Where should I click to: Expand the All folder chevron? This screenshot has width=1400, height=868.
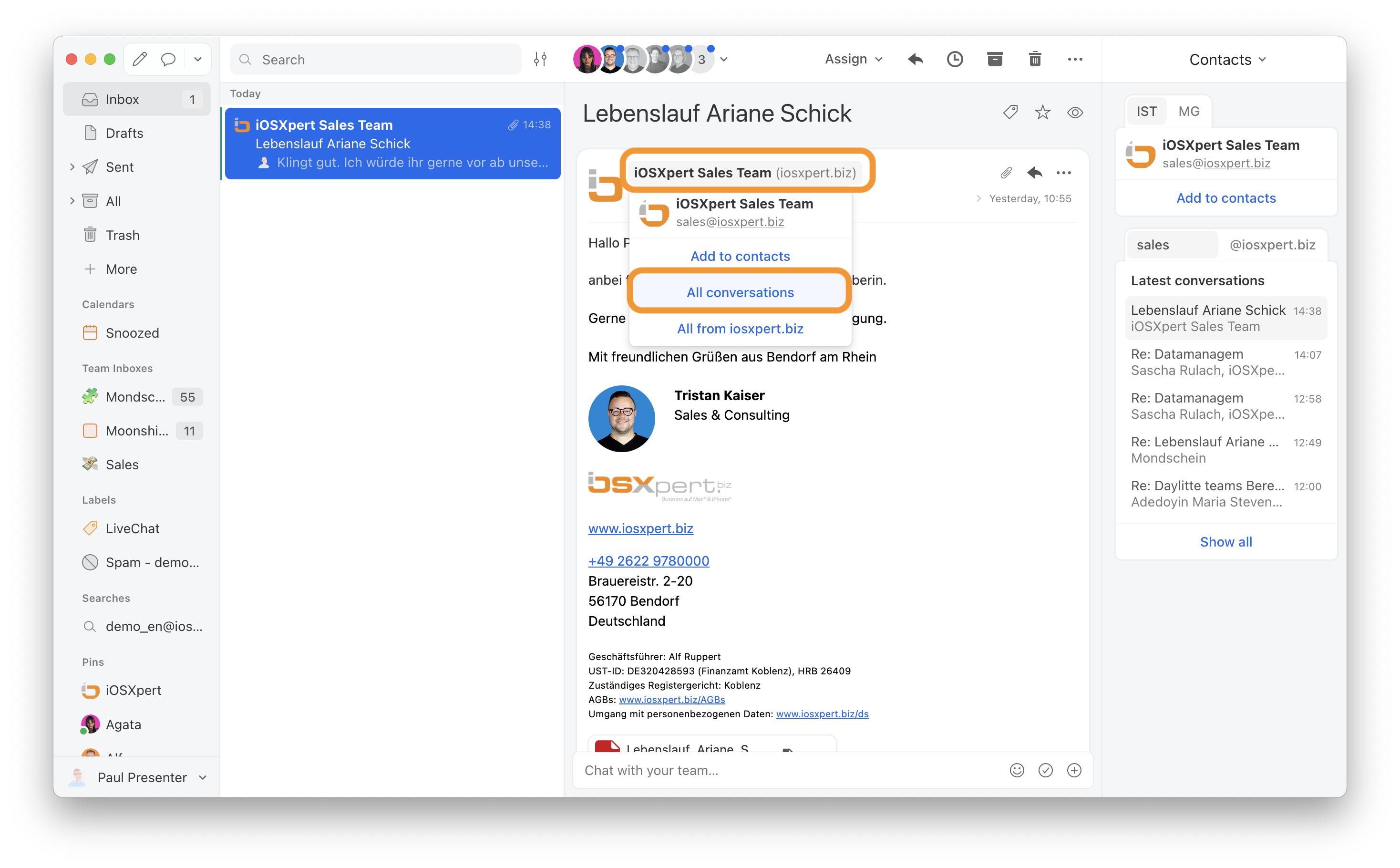(72, 201)
